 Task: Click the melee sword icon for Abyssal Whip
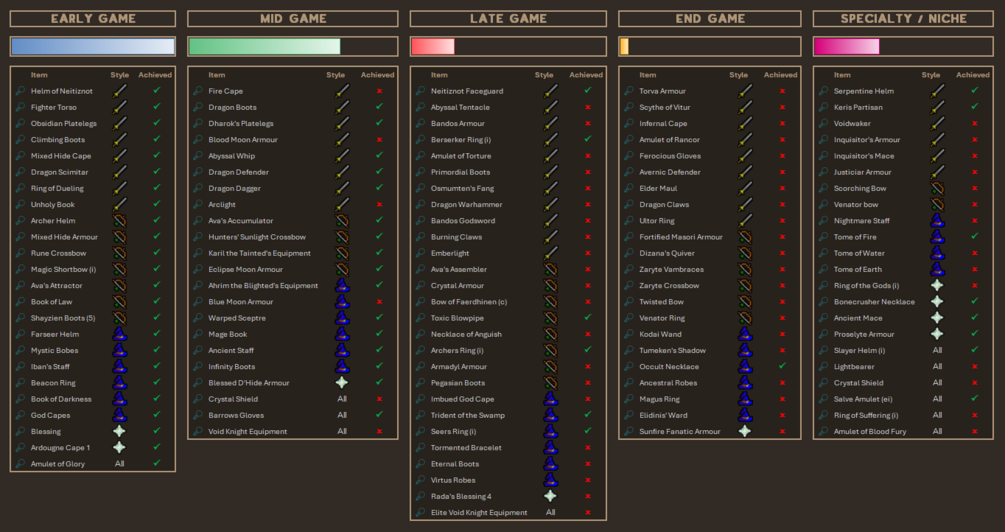(x=342, y=156)
